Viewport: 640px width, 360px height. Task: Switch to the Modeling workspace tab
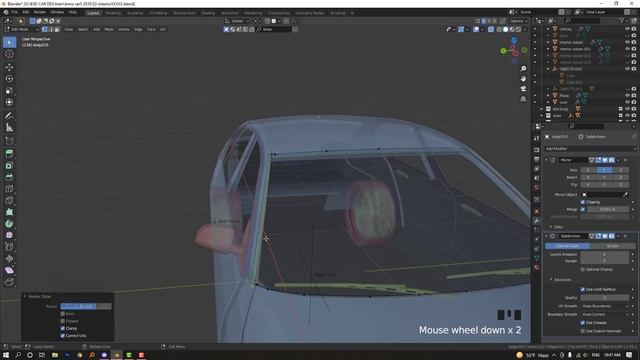(113, 13)
